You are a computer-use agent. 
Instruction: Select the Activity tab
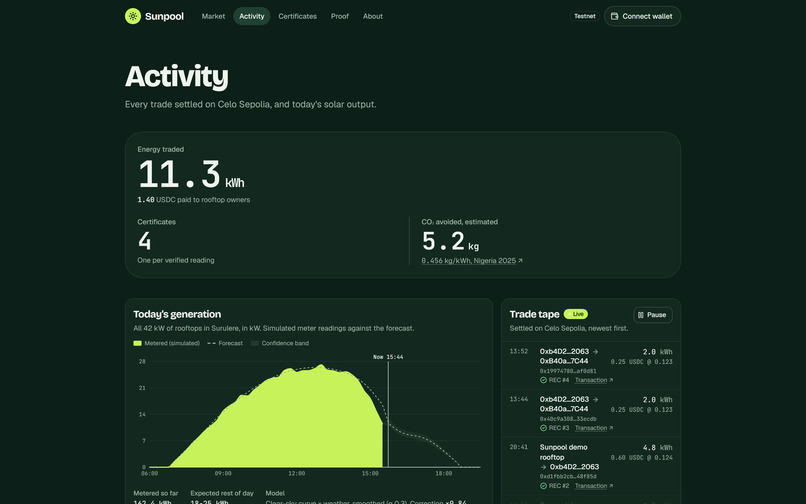click(x=252, y=16)
